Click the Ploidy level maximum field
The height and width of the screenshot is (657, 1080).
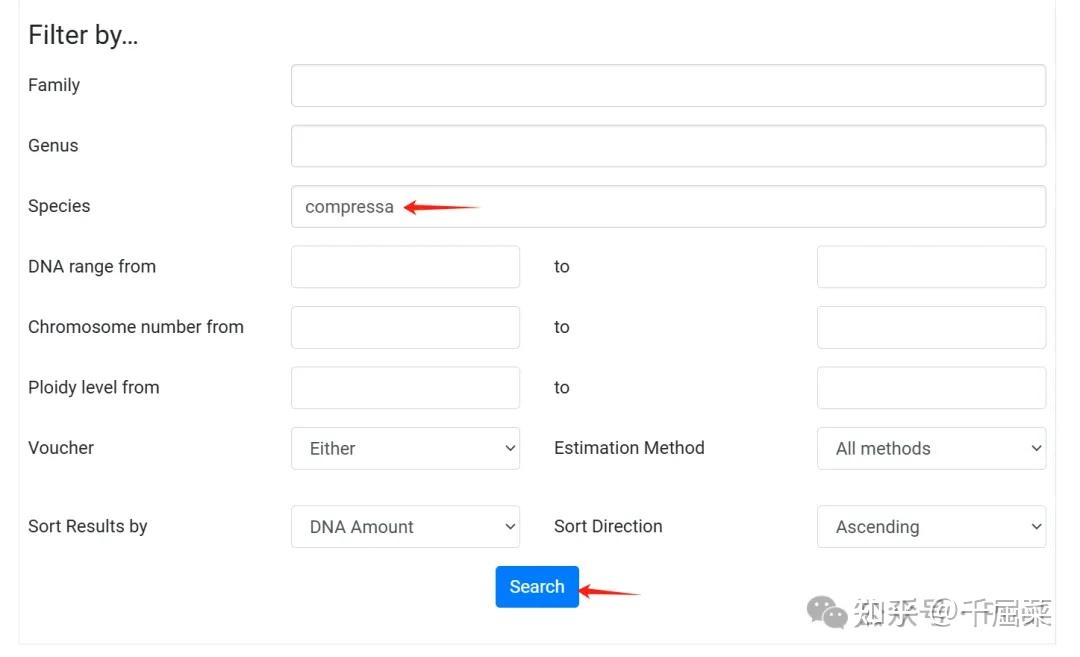(931, 388)
